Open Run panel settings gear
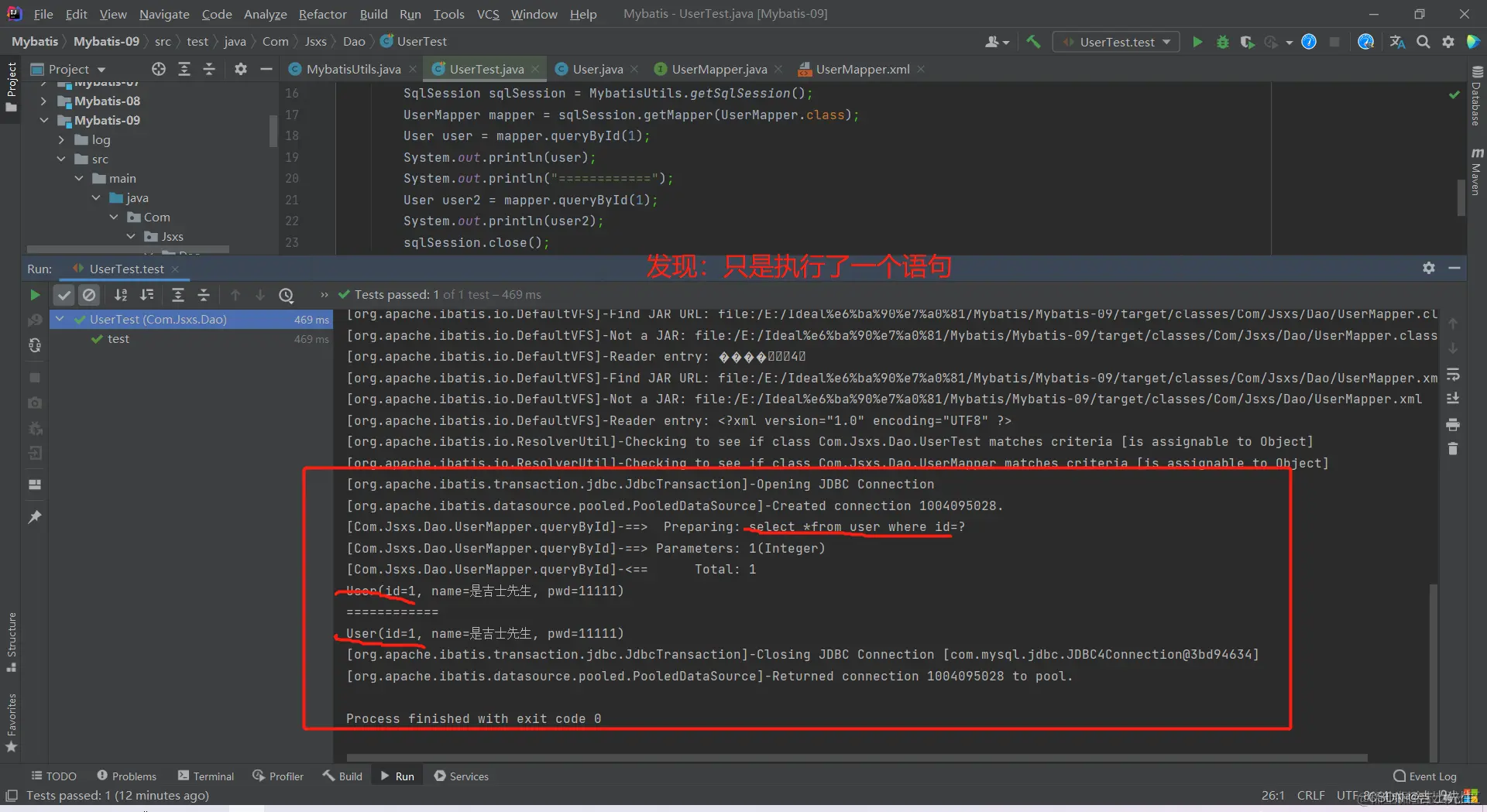 (1429, 268)
